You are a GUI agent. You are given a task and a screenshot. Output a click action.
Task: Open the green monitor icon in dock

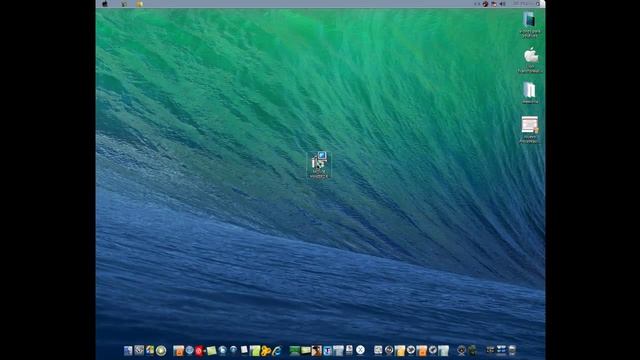click(x=294, y=350)
